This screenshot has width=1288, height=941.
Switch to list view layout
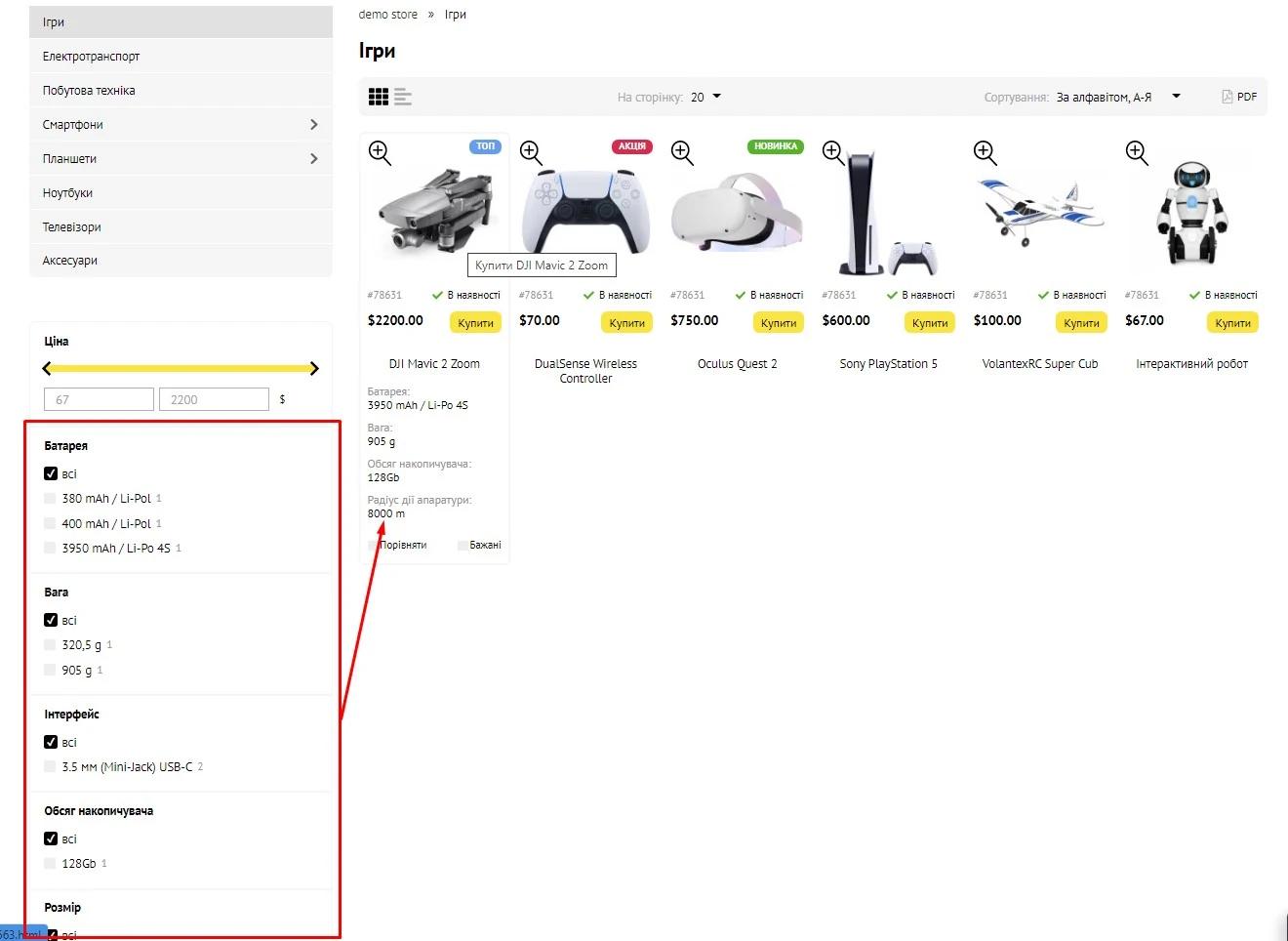pos(402,97)
